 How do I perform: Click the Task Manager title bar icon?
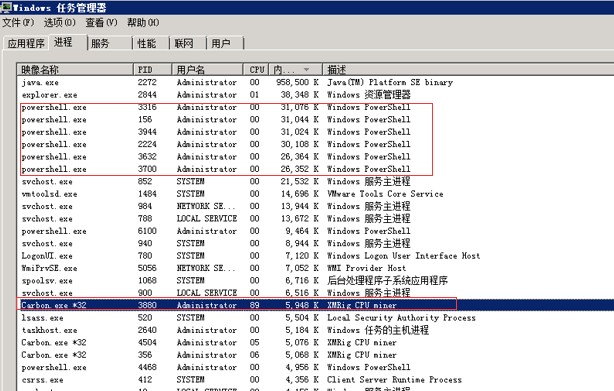click(x=6, y=7)
